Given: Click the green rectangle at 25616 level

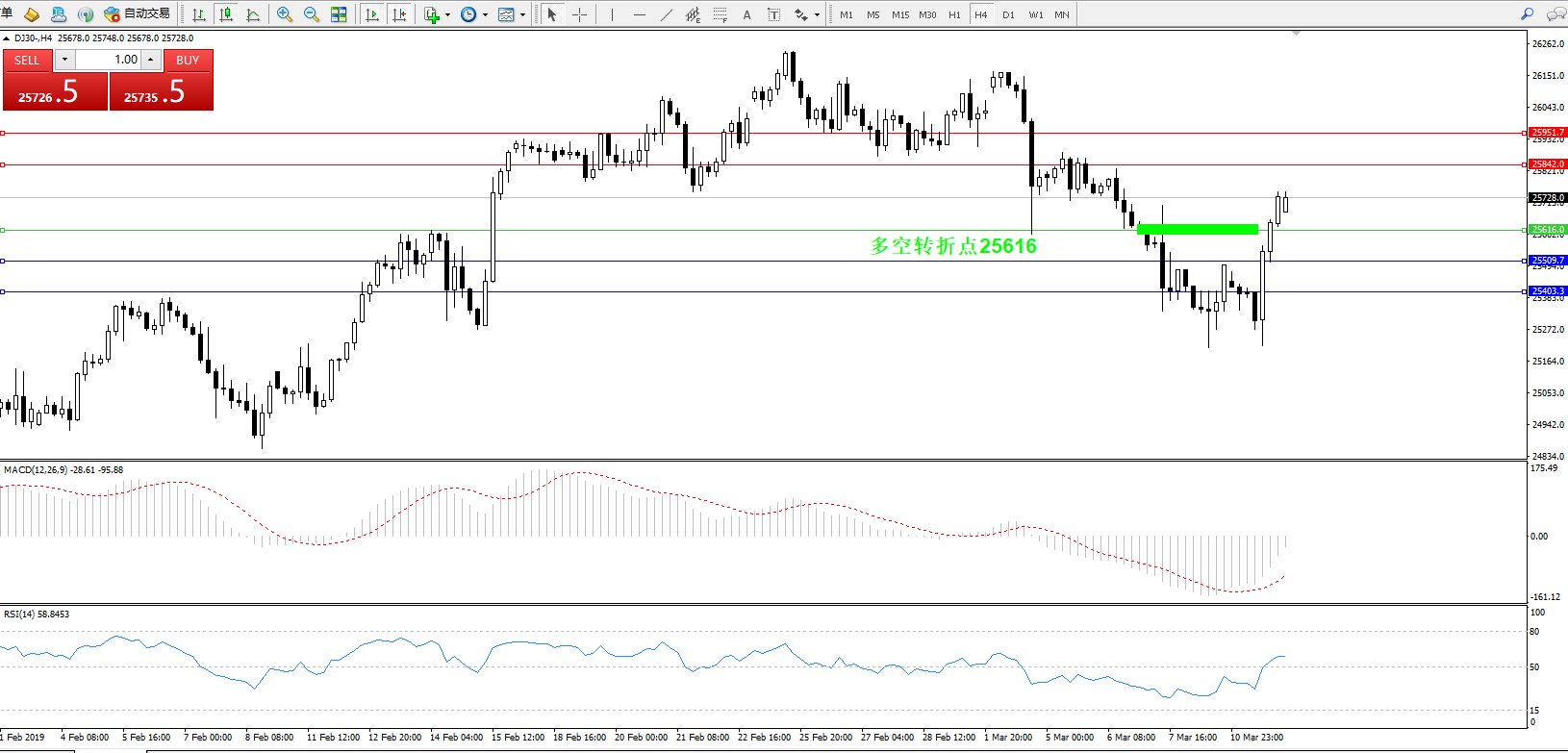Looking at the screenshot, I should (1197, 229).
